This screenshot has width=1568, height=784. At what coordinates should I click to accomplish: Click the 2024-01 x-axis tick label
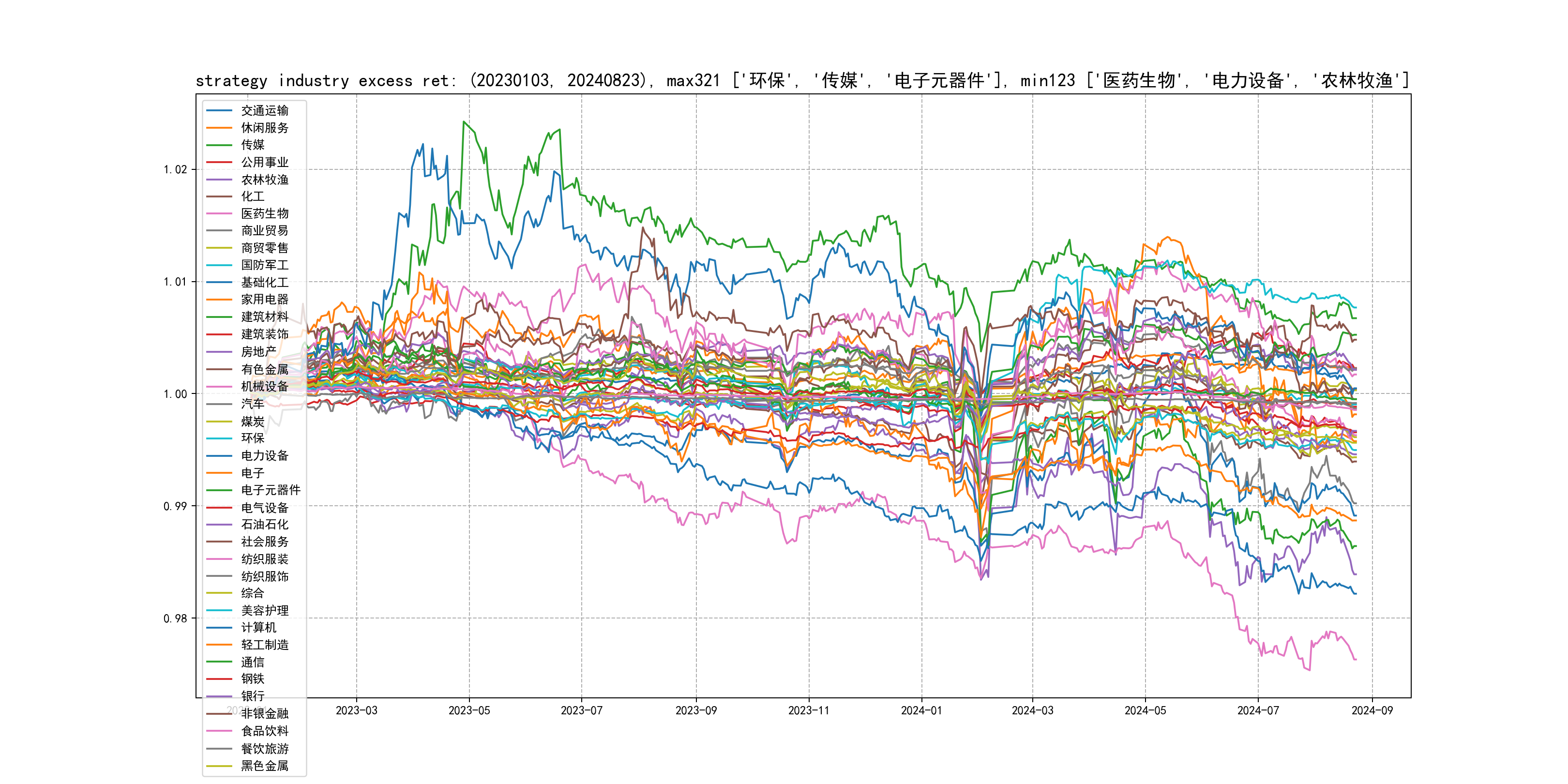(921, 710)
